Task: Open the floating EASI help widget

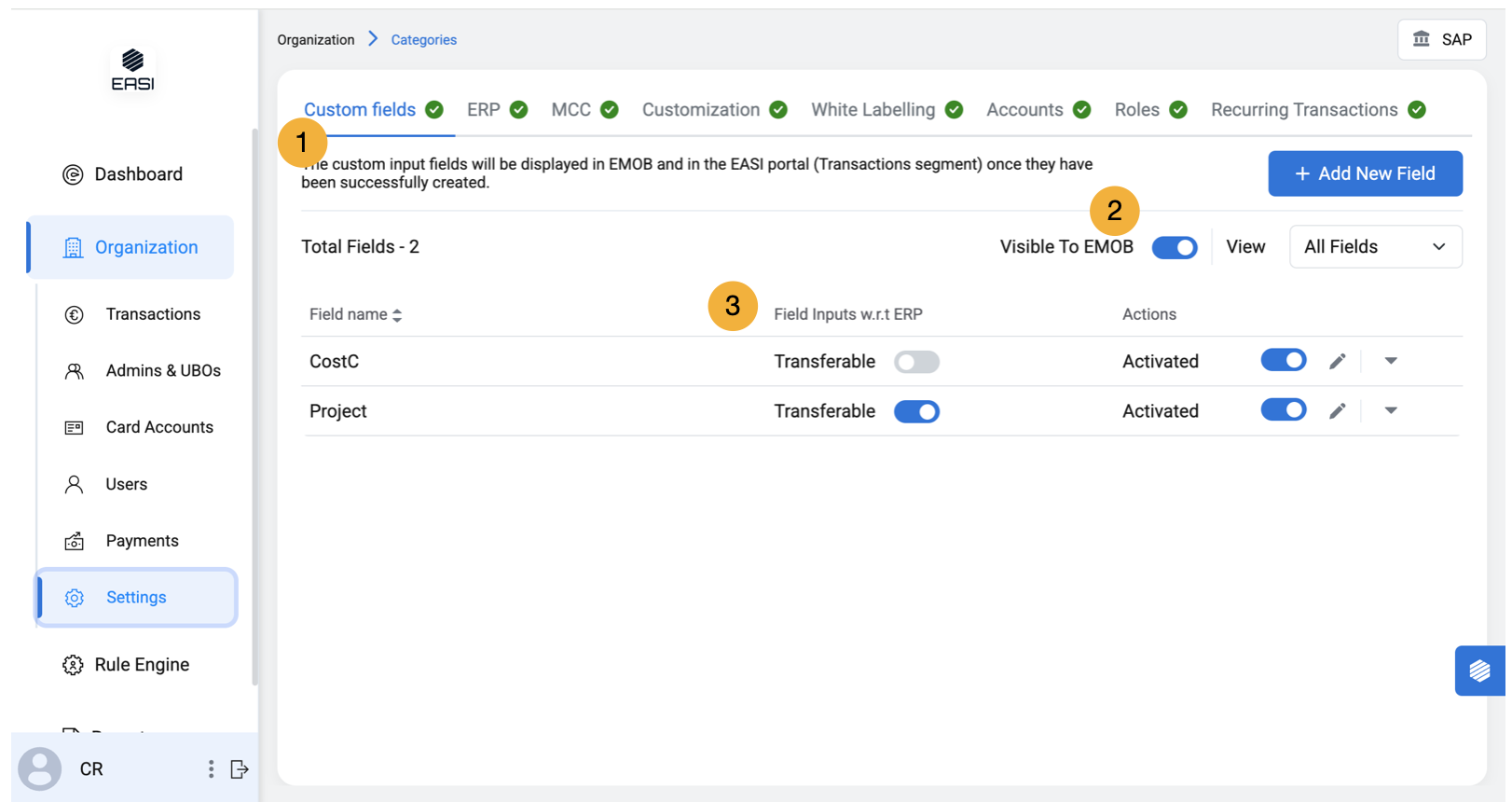Action: [1479, 671]
